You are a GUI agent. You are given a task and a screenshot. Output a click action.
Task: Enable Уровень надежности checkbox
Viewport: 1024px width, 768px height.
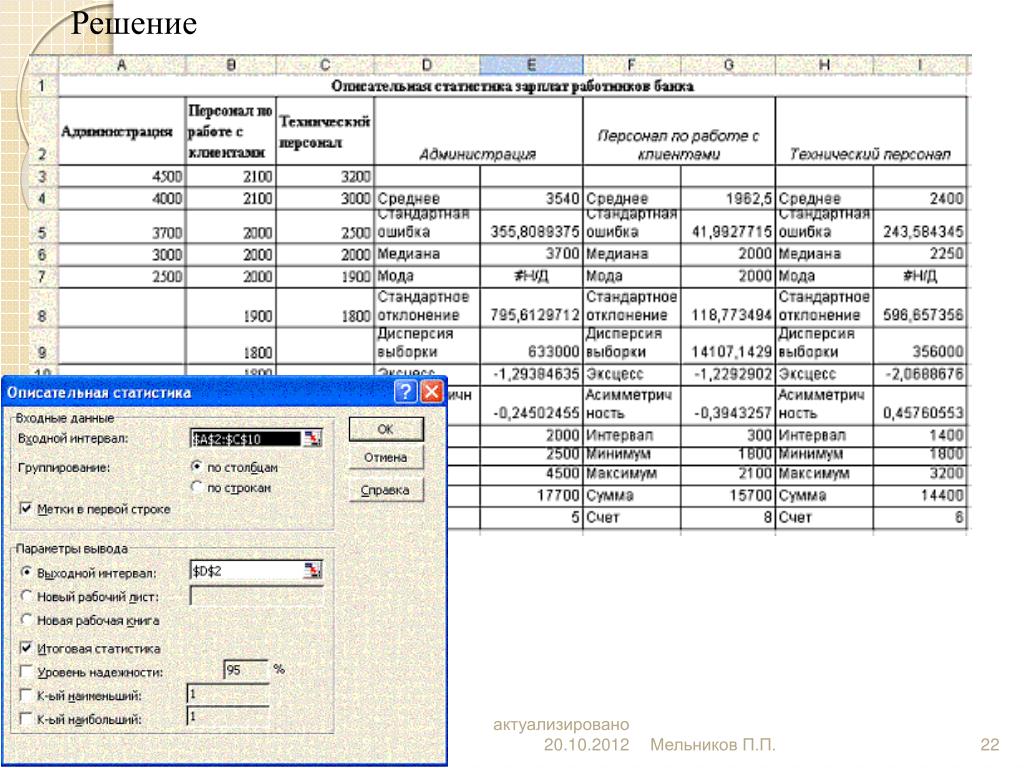(26, 671)
